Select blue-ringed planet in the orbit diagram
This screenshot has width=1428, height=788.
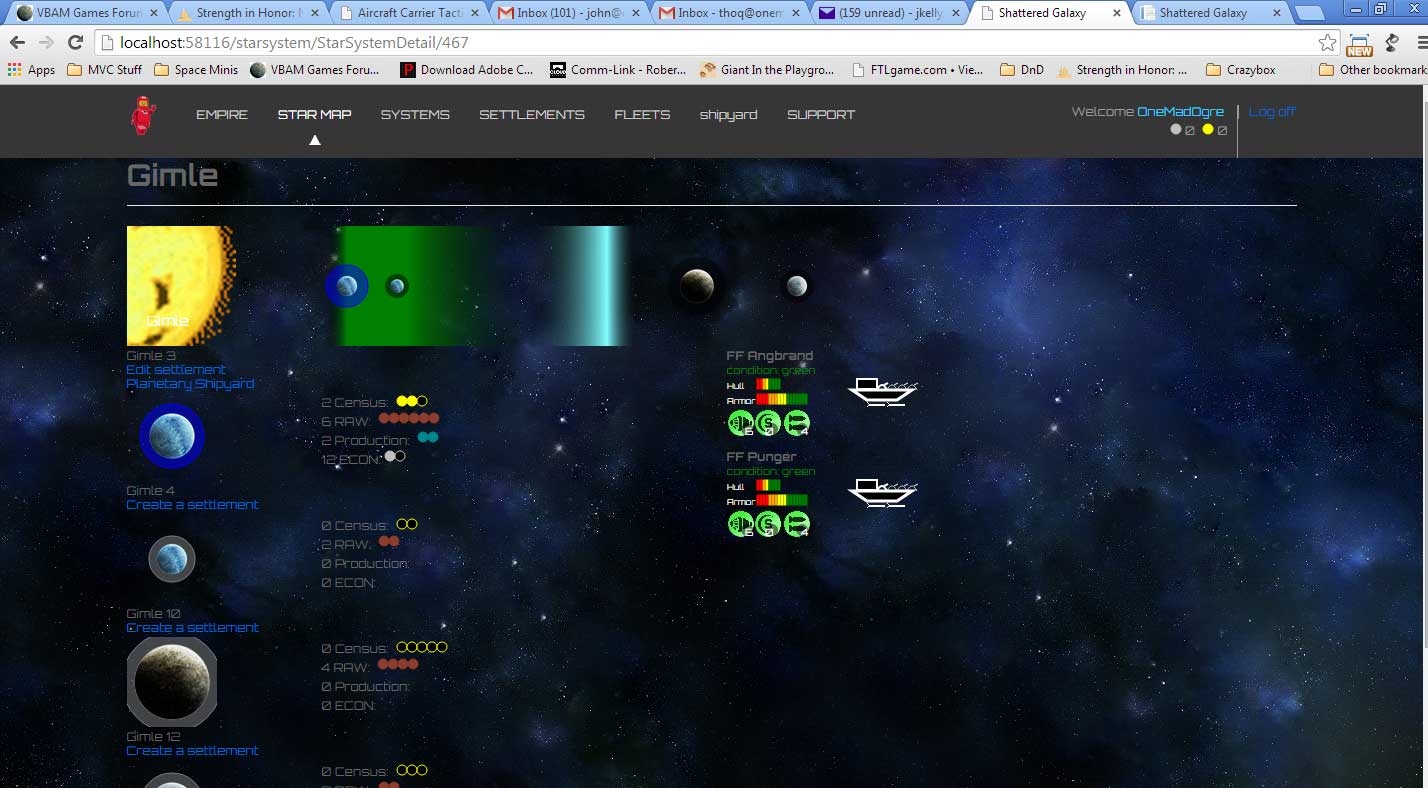point(347,286)
